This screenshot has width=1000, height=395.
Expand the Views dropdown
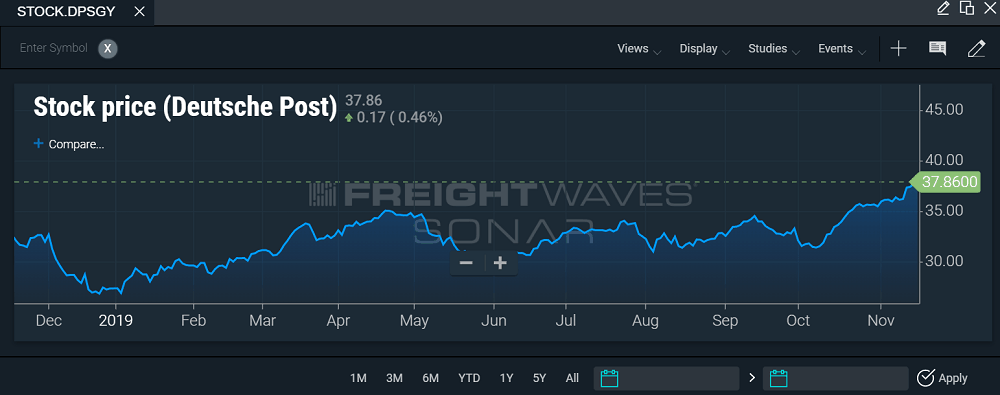(639, 49)
